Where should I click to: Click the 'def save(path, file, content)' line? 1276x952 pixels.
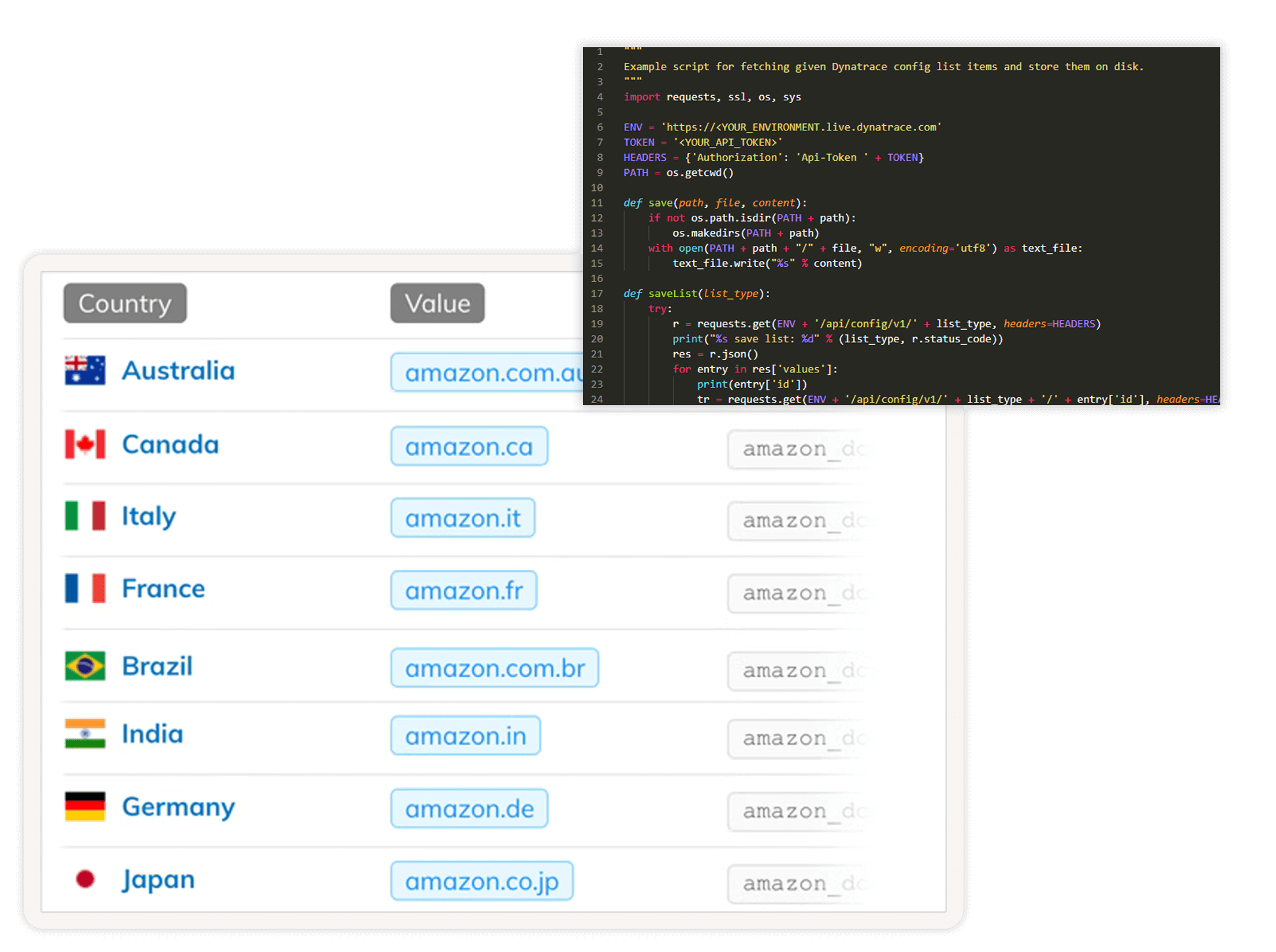pyautogui.click(x=715, y=203)
